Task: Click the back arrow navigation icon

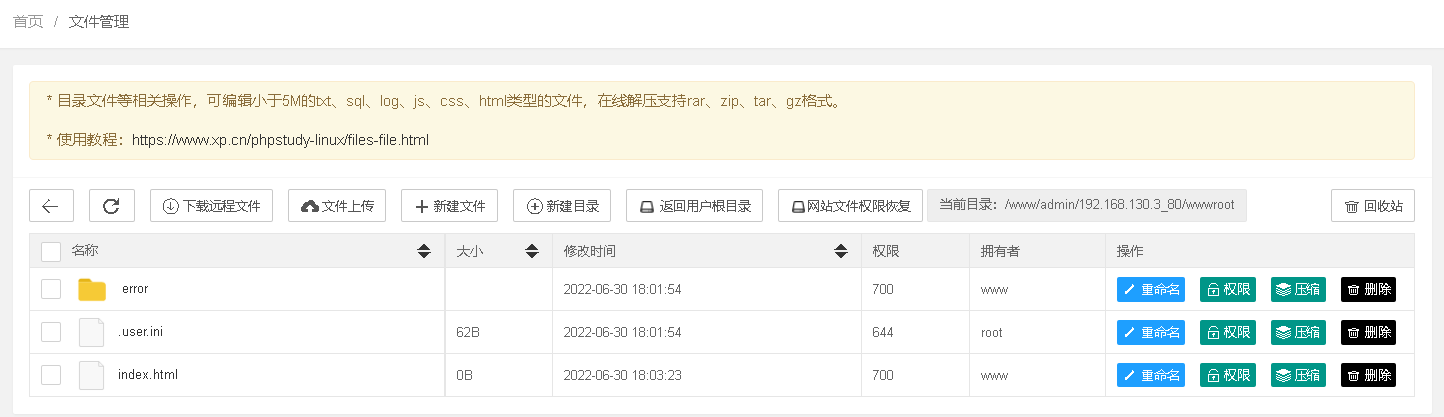Action: click(51, 206)
